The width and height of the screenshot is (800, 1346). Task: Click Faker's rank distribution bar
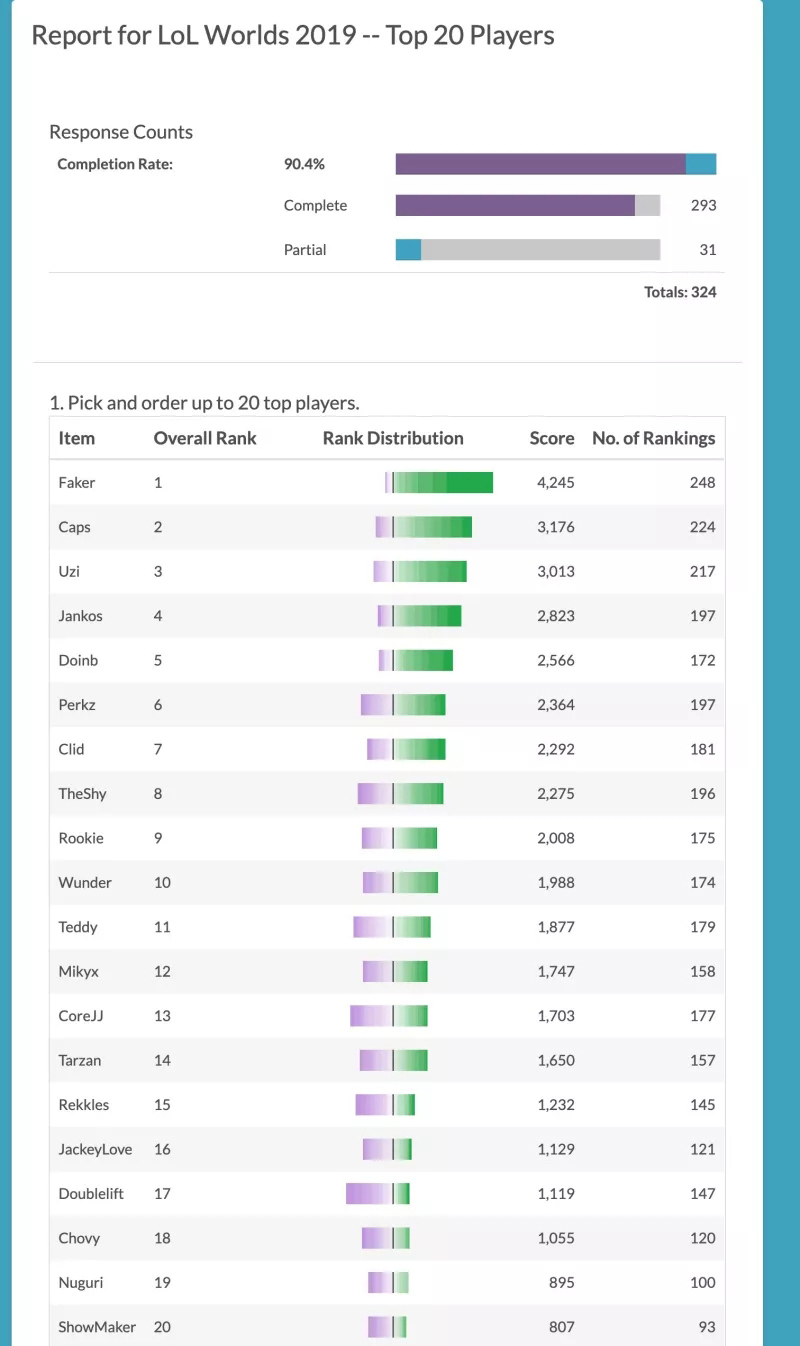439,483
